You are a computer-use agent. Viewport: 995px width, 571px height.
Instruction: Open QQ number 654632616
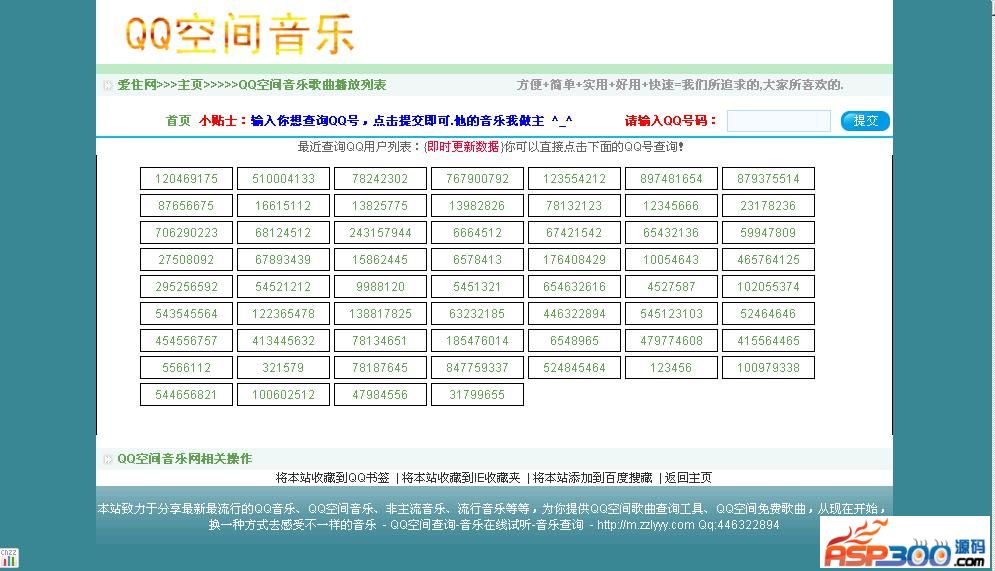pyautogui.click(x=575, y=287)
